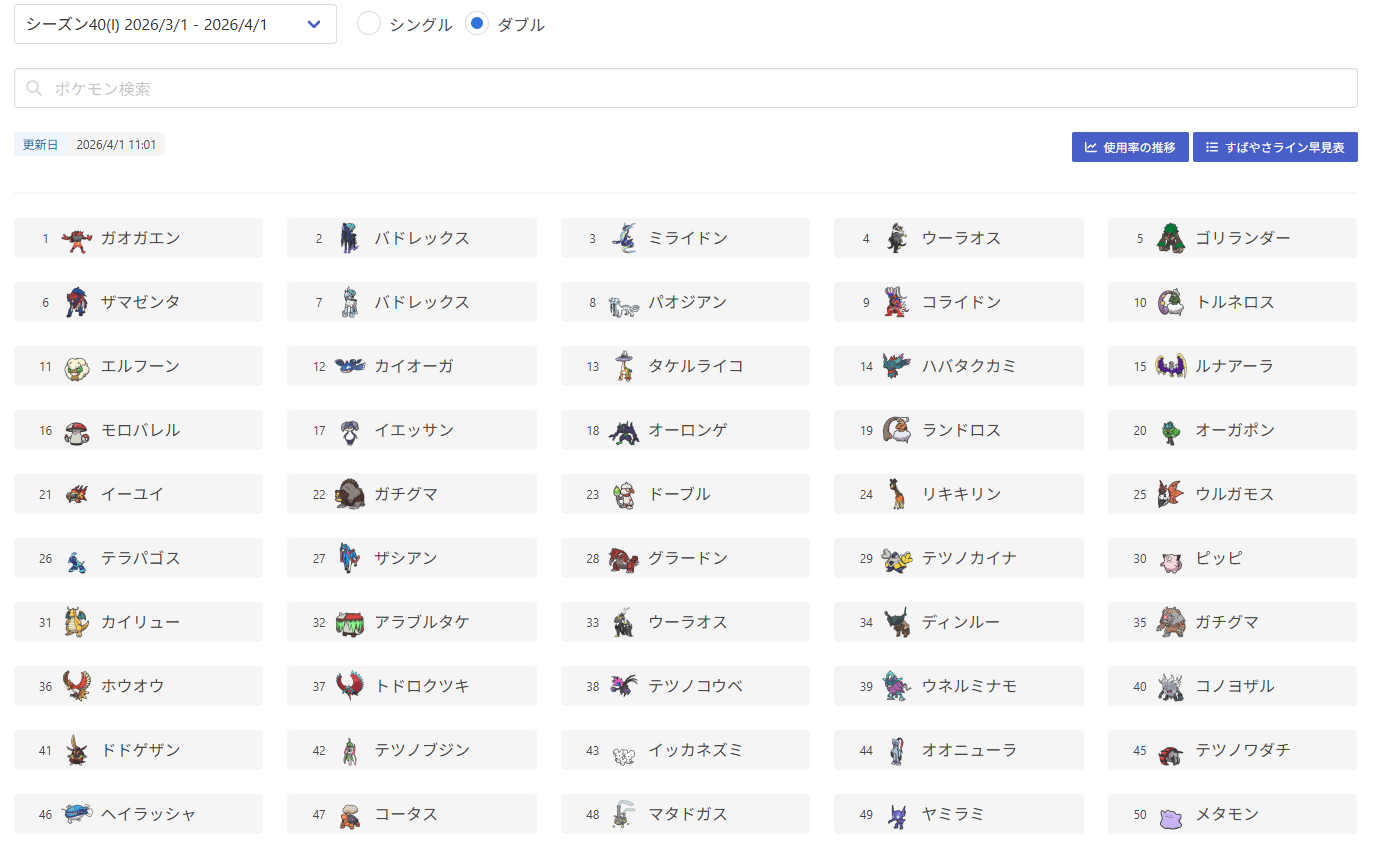
Task: Select the シングル radio button
Action: 369,24
